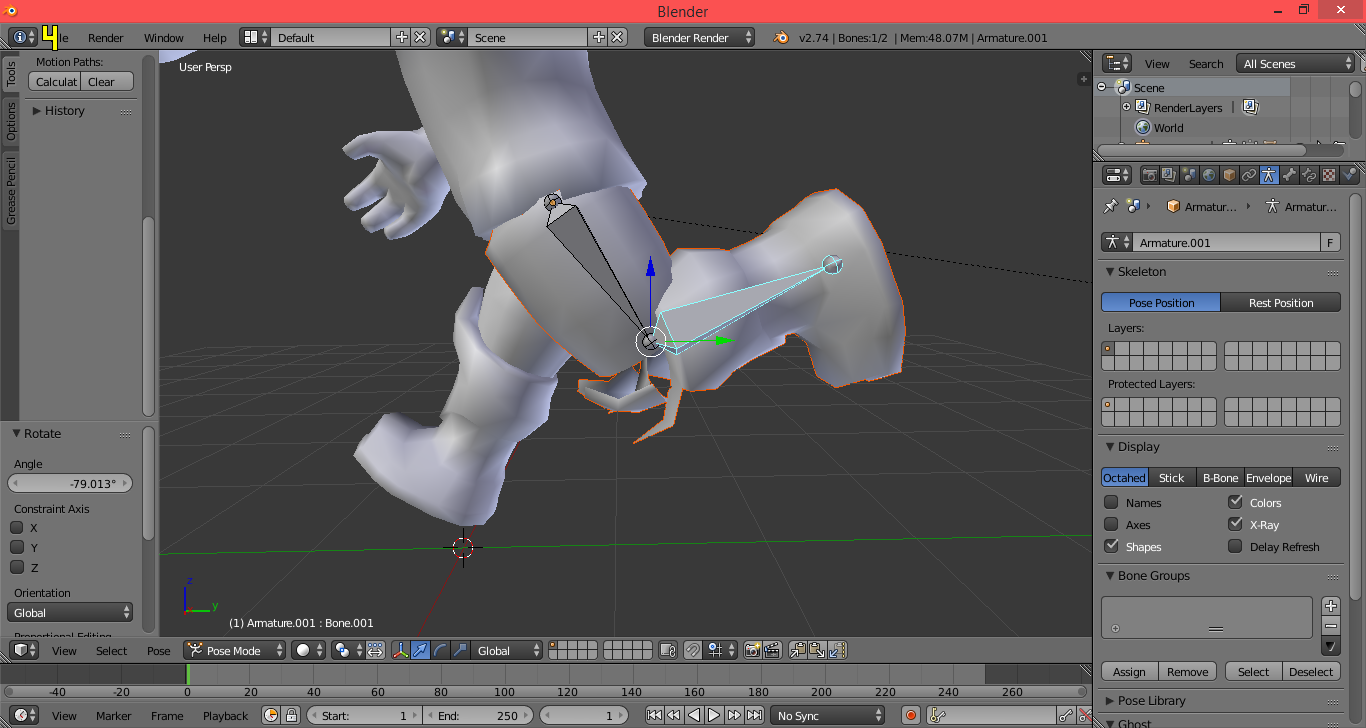The width and height of the screenshot is (1366, 728).
Task: Select the rotate manipulator arc icon
Action: coord(440,651)
